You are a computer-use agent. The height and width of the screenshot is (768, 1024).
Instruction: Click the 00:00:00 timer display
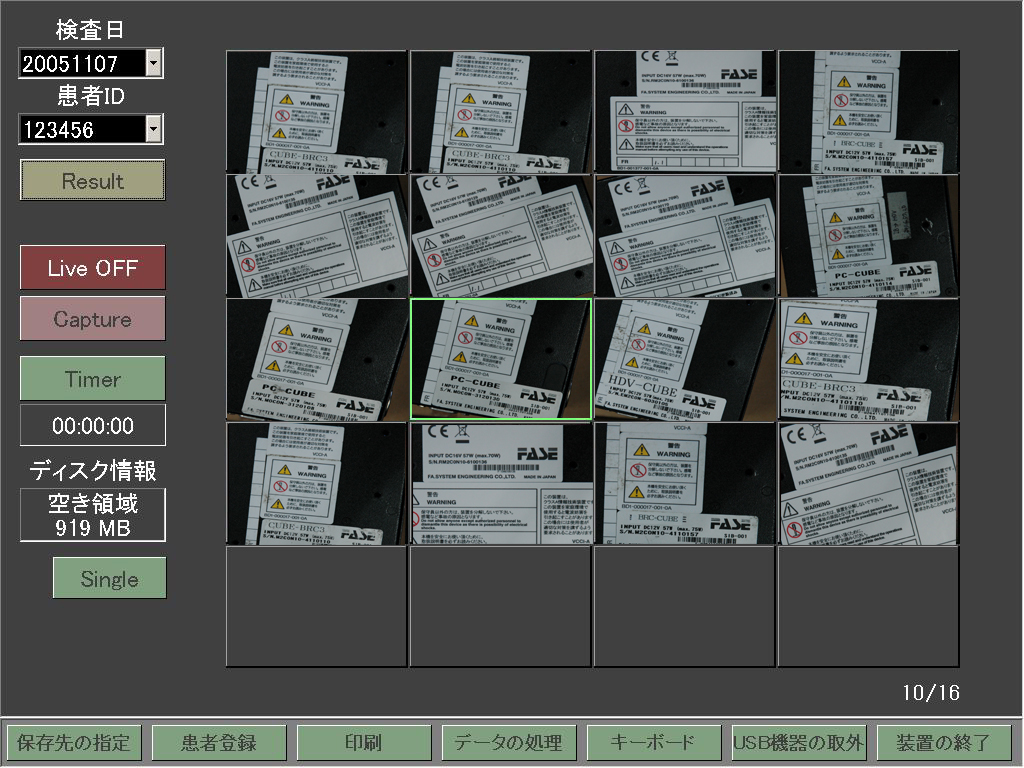tap(93, 425)
